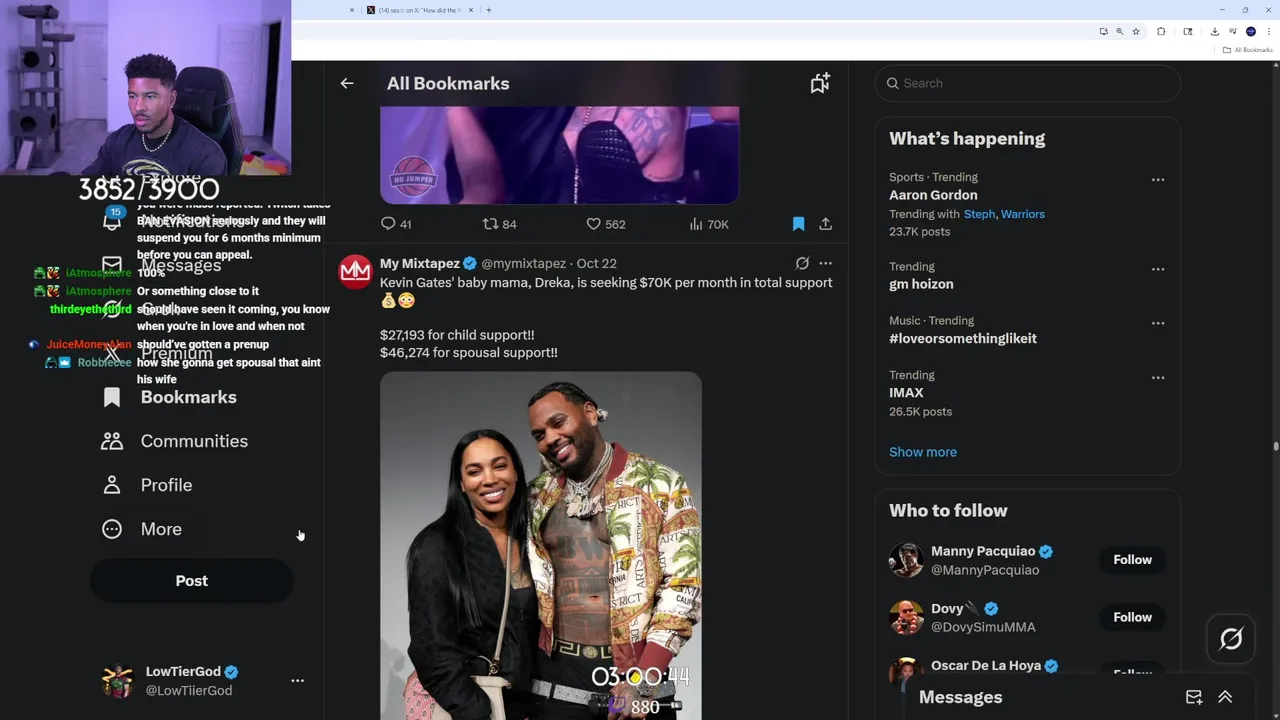Like the tweet with 562 likes
Image resolution: width=1280 pixels, height=720 pixels.
[593, 224]
